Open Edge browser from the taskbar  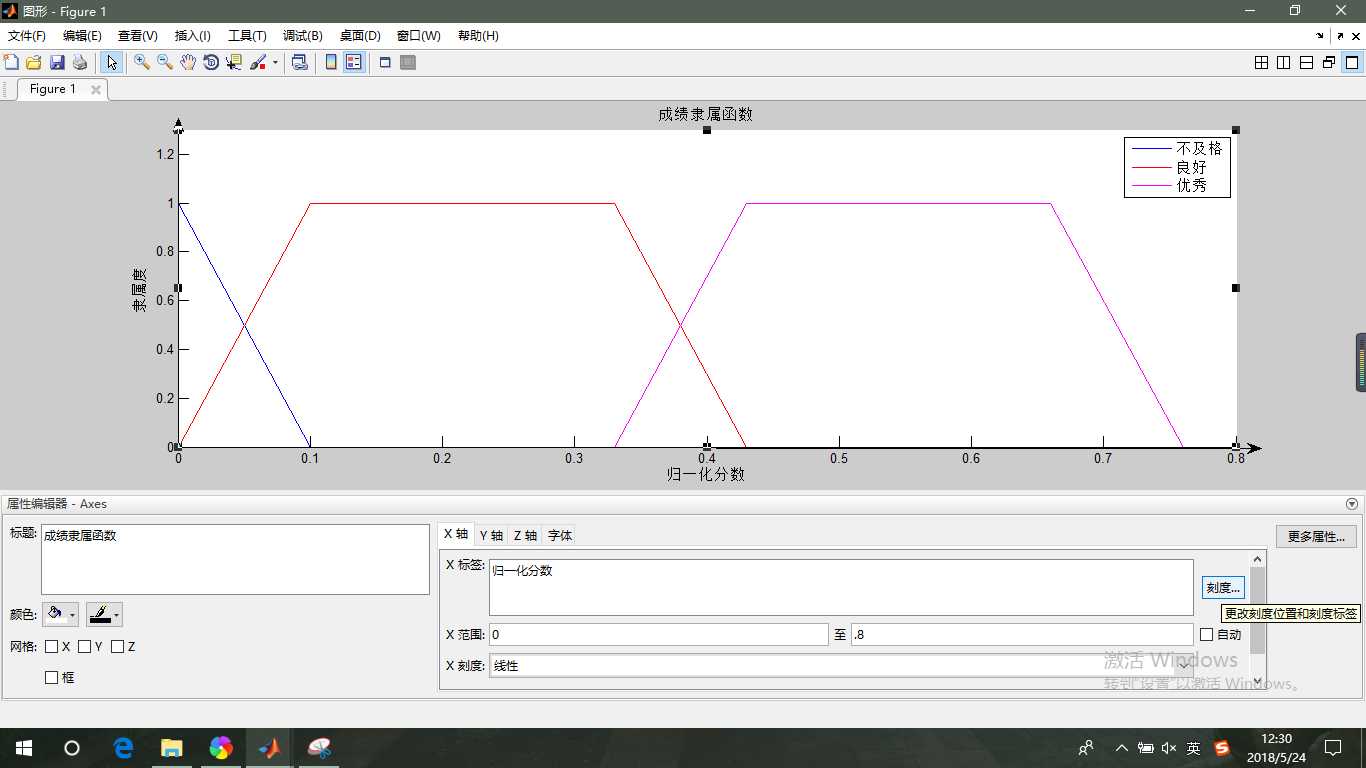coord(123,748)
